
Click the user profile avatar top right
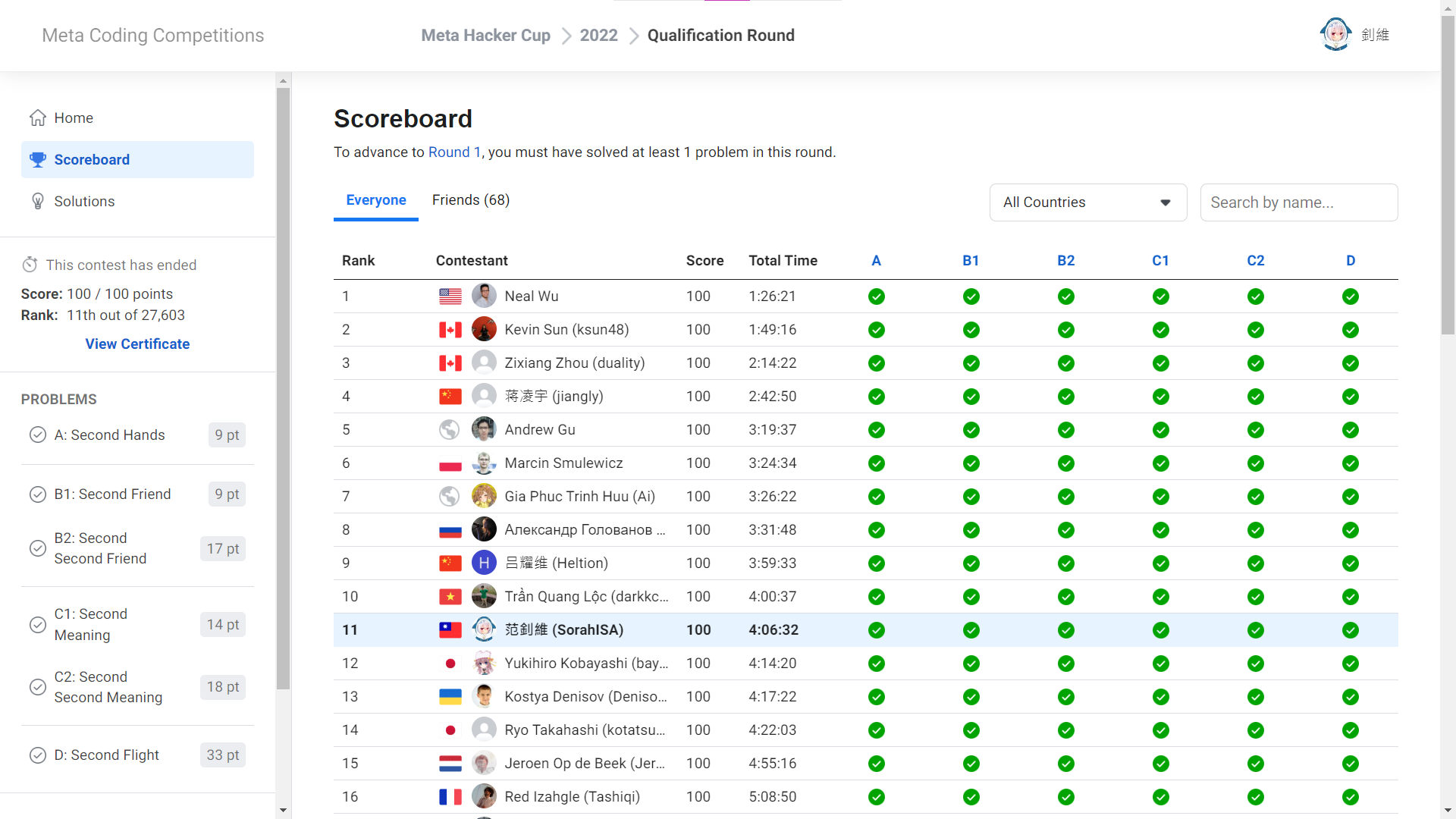1335,35
